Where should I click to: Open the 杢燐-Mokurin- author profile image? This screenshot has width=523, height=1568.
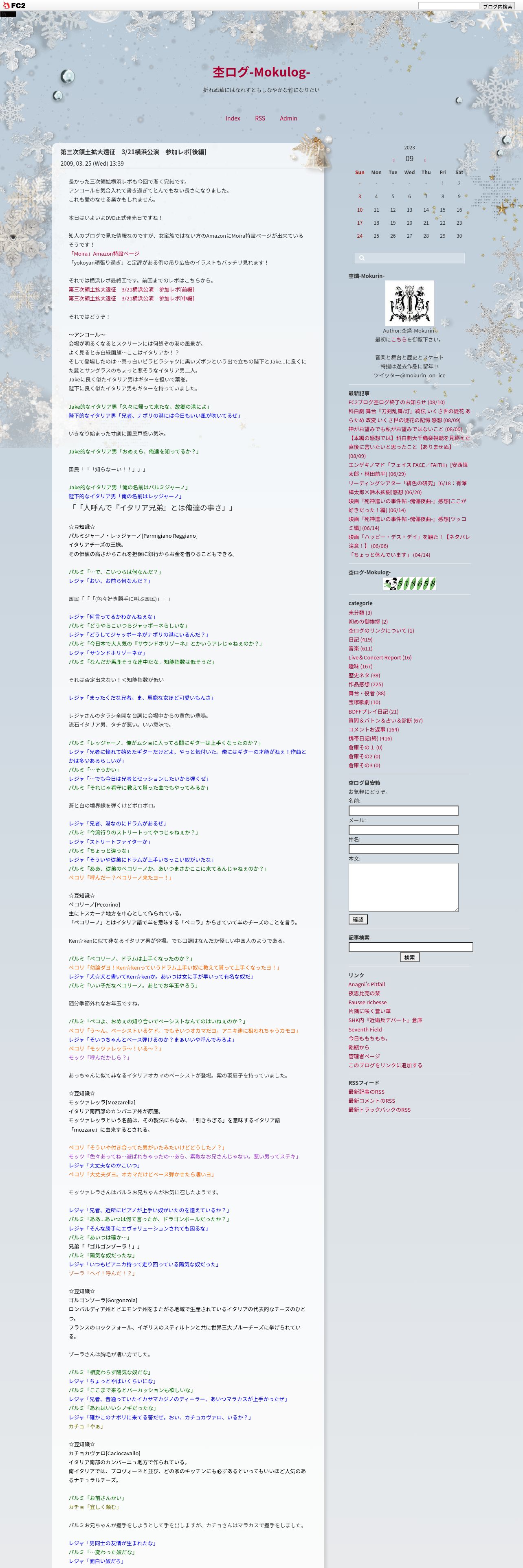pyautogui.click(x=409, y=303)
